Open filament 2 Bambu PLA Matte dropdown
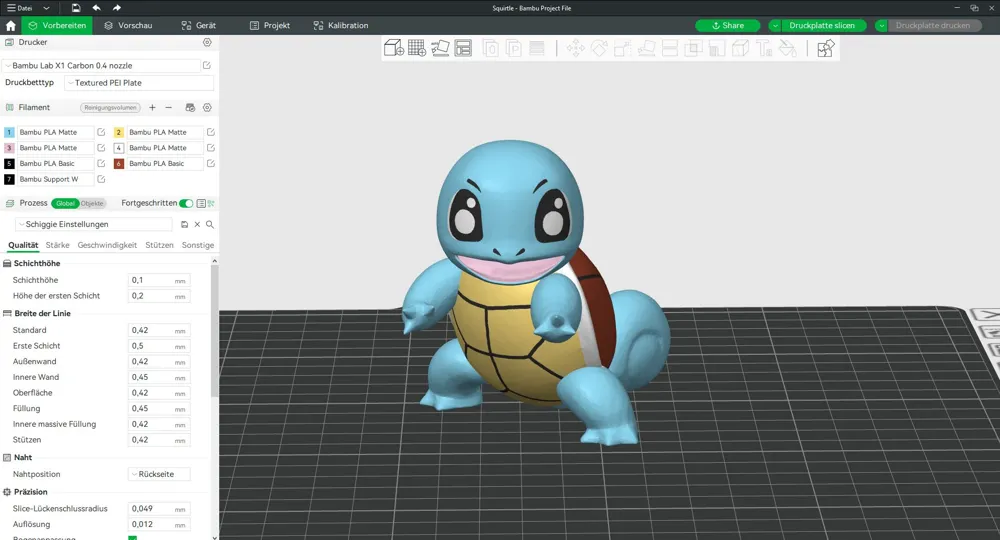Screen dimensions: 1000x540 pyautogui.click(x=165, y=132)
